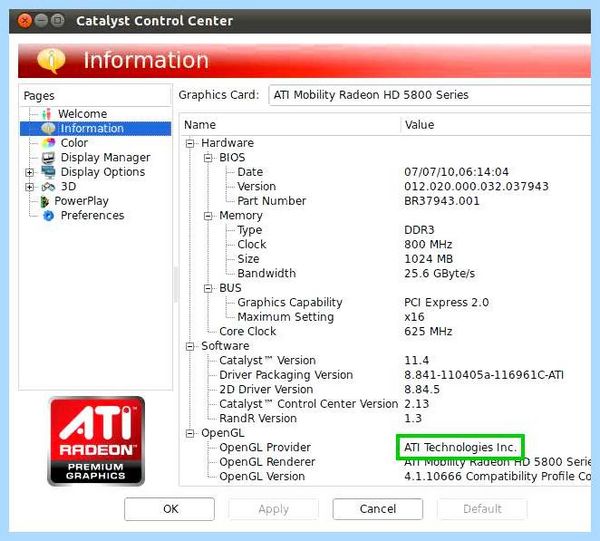The height and width of the screenshot is (541, 600).
Task: Select the Part Number row
Action: pyautogui.click(x=385, y=201)
